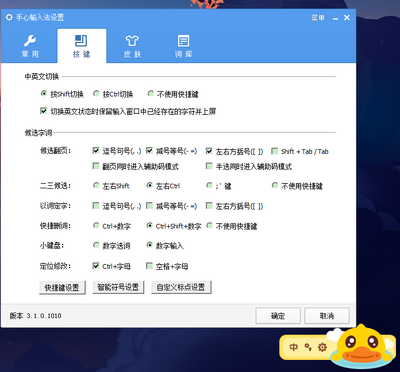Viewport: 400px width, 372px height.
Task: Confirm settings with 确定 button
Action: point(278,316)
